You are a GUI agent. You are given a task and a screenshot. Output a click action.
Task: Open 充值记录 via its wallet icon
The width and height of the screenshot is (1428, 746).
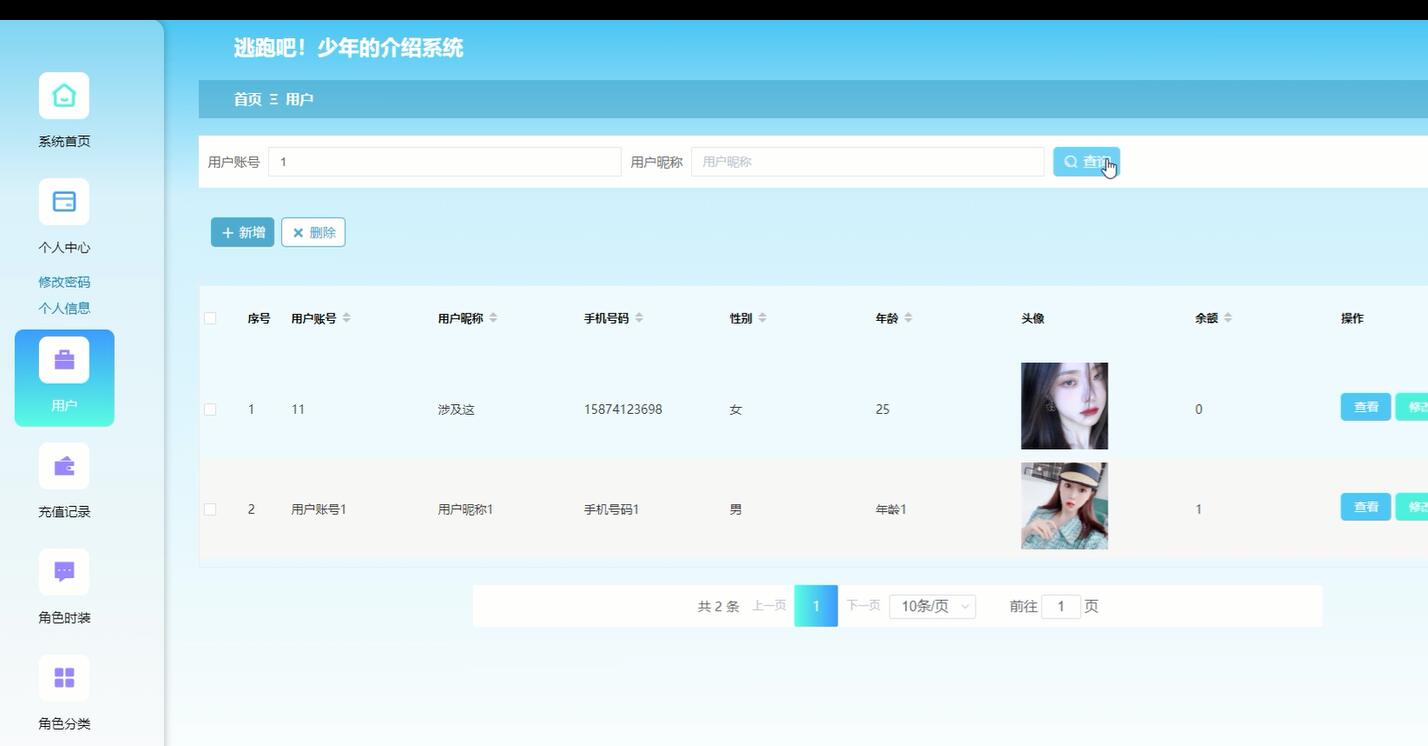63,465
